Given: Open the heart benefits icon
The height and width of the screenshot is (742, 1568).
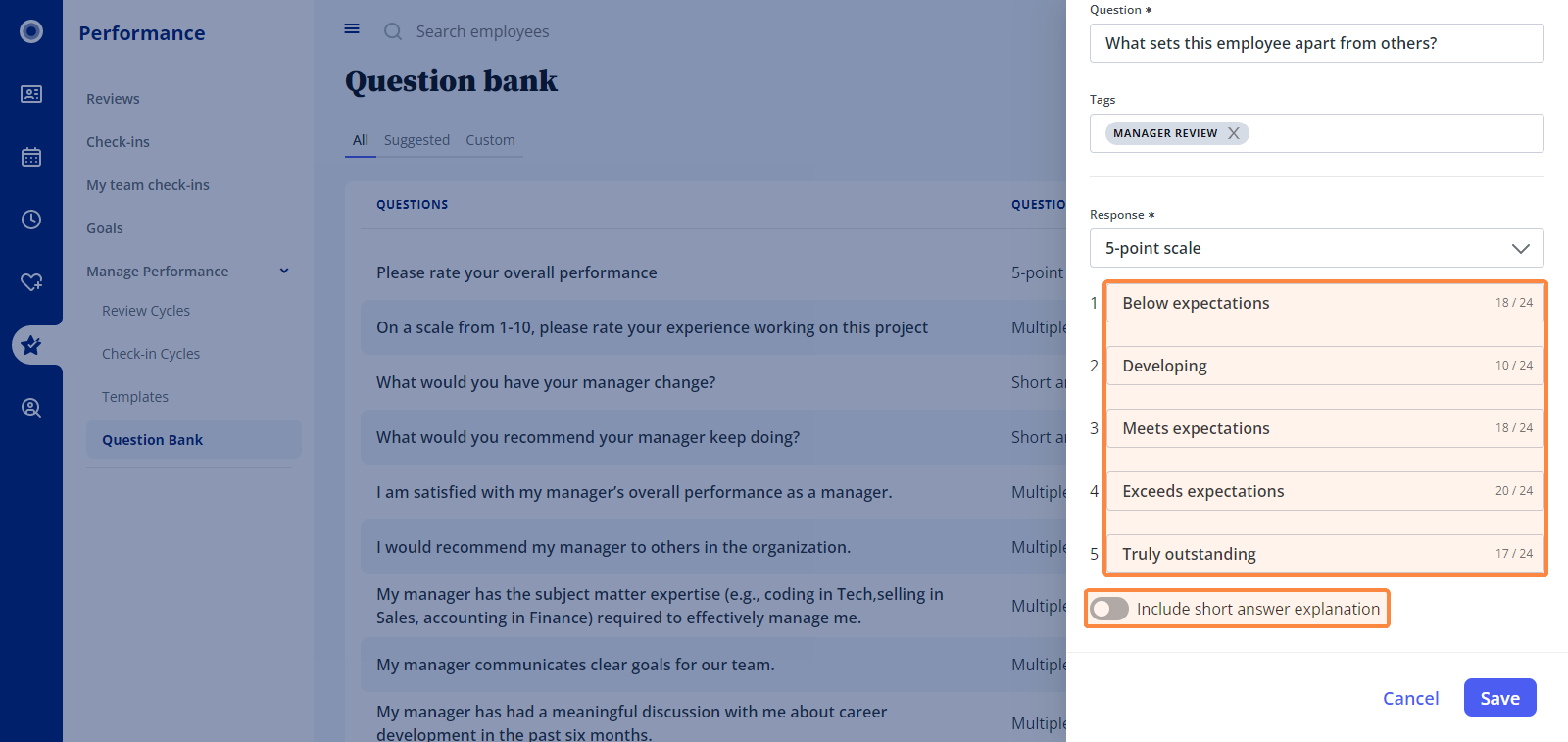Looking at the screenshot, I should [31, 282].
